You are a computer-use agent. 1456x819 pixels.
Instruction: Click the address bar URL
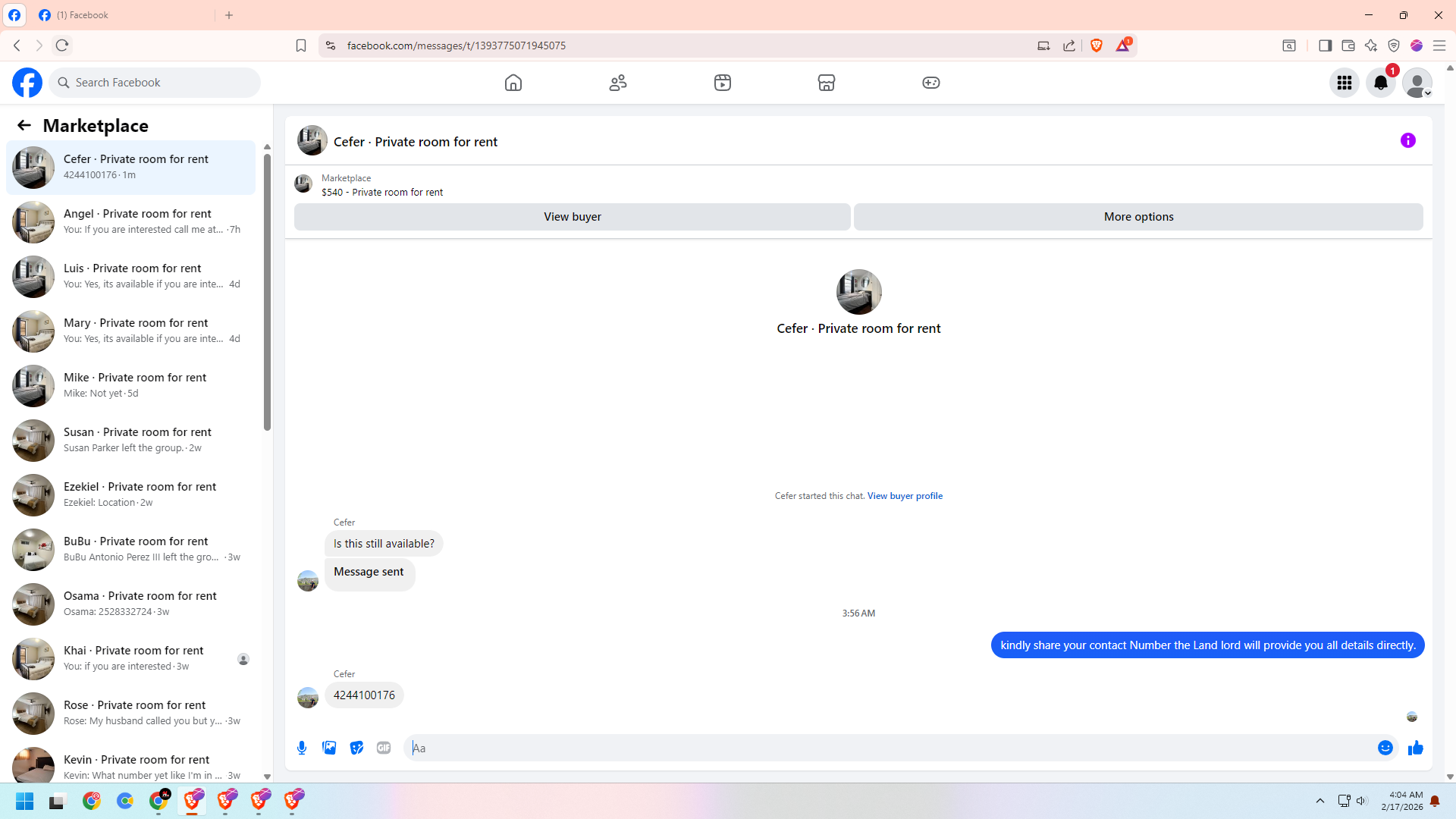click(457, 45)
